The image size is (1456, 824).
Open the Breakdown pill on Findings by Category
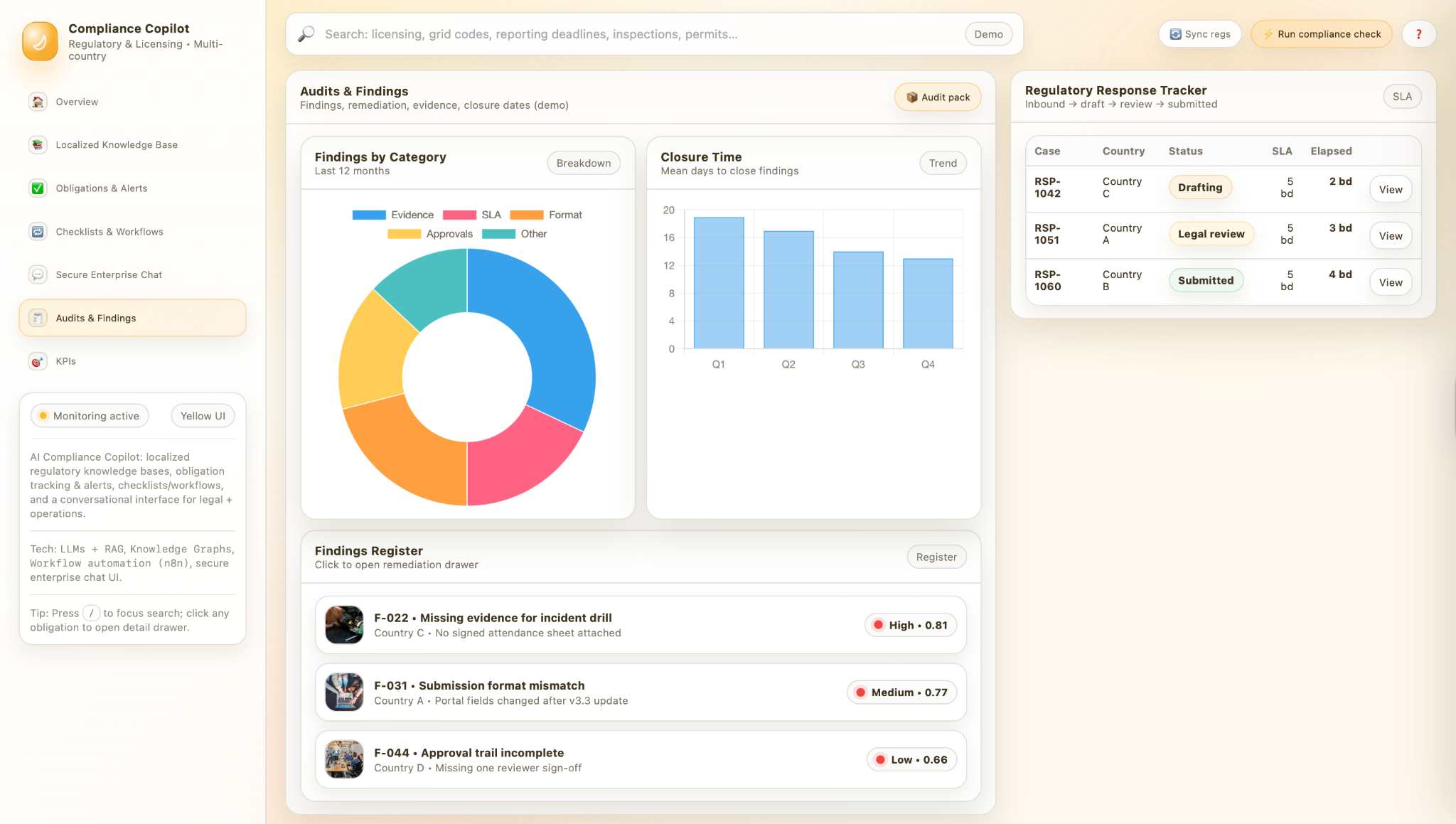tap(583, 163)
